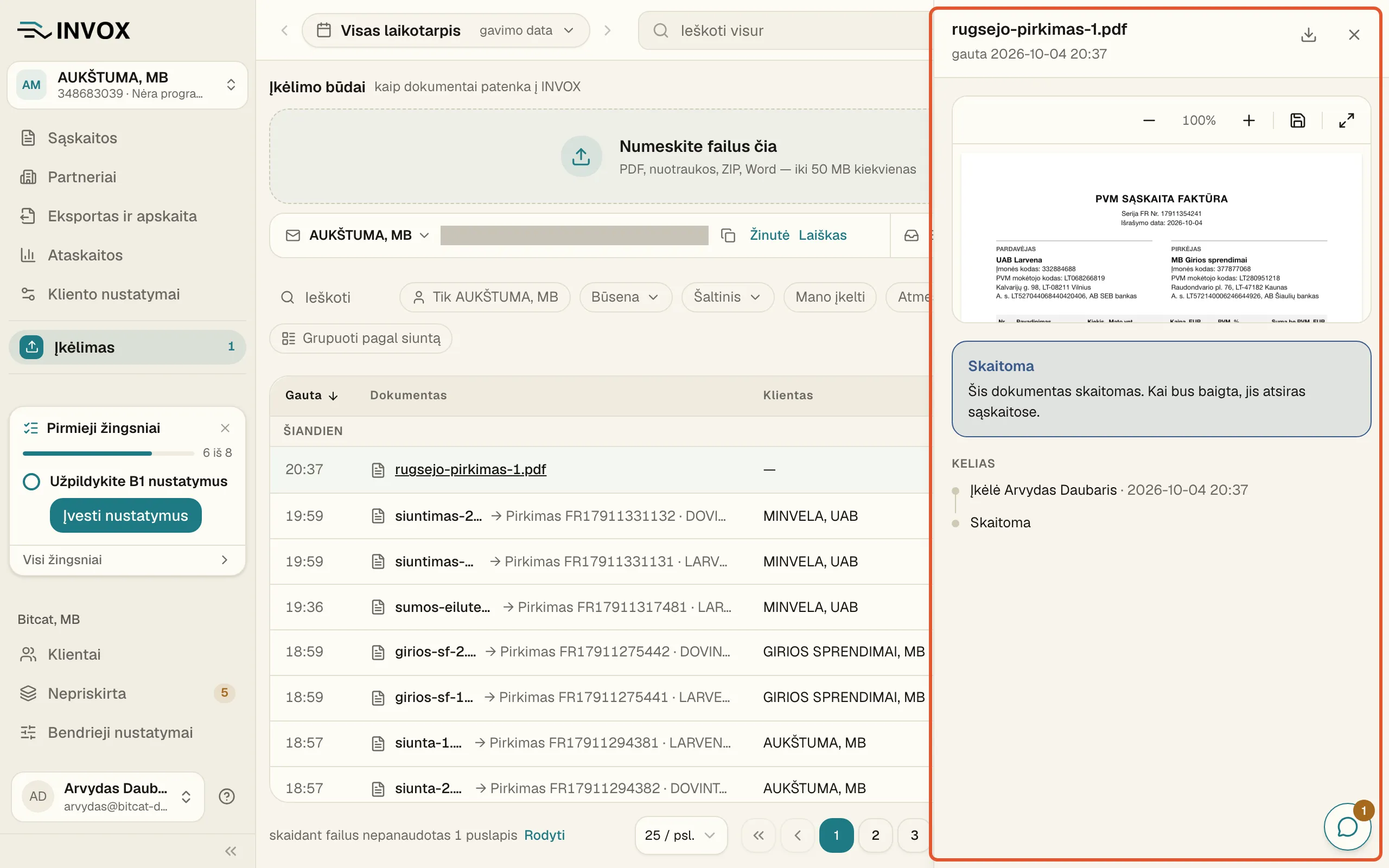Open the Šaltinis filter dropdown
The image size is (1389, 868).
pyautogui.click(x=728, y=297)
